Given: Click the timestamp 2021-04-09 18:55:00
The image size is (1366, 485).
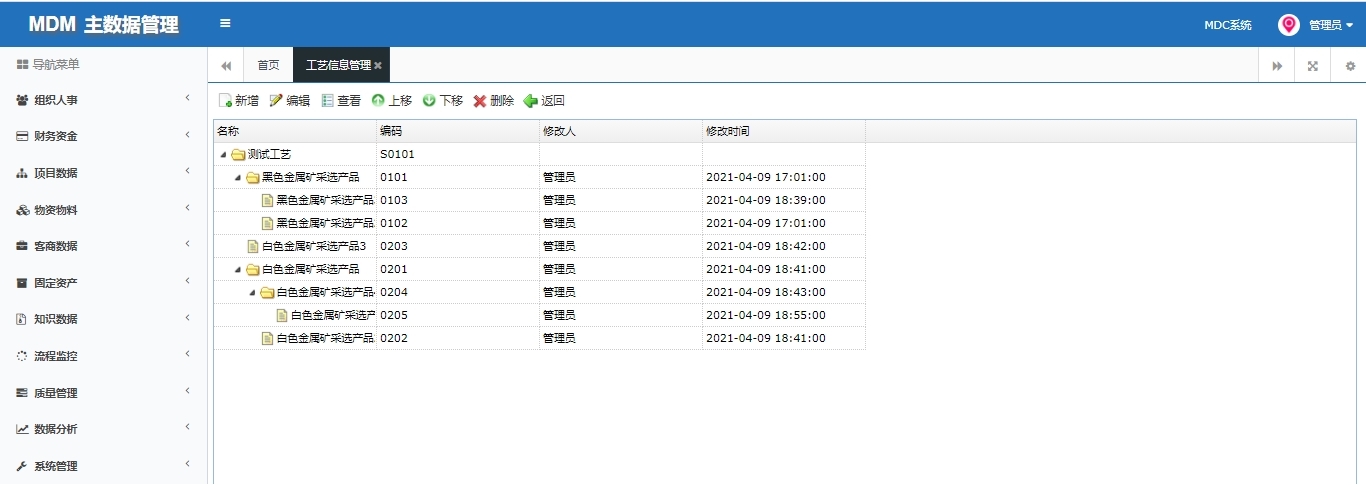Looking at the screenshot, I should [766, 315].
